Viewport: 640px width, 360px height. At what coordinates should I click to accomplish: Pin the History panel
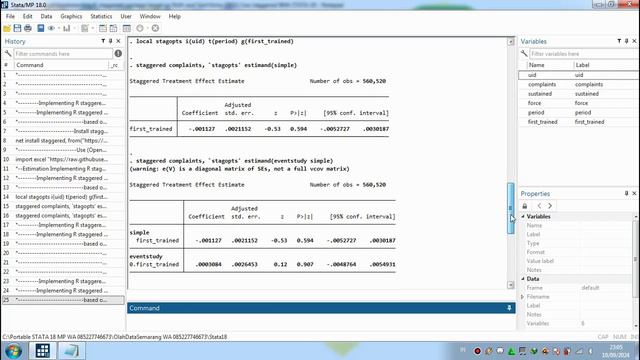pyautogui.click(x=111, y=41)
